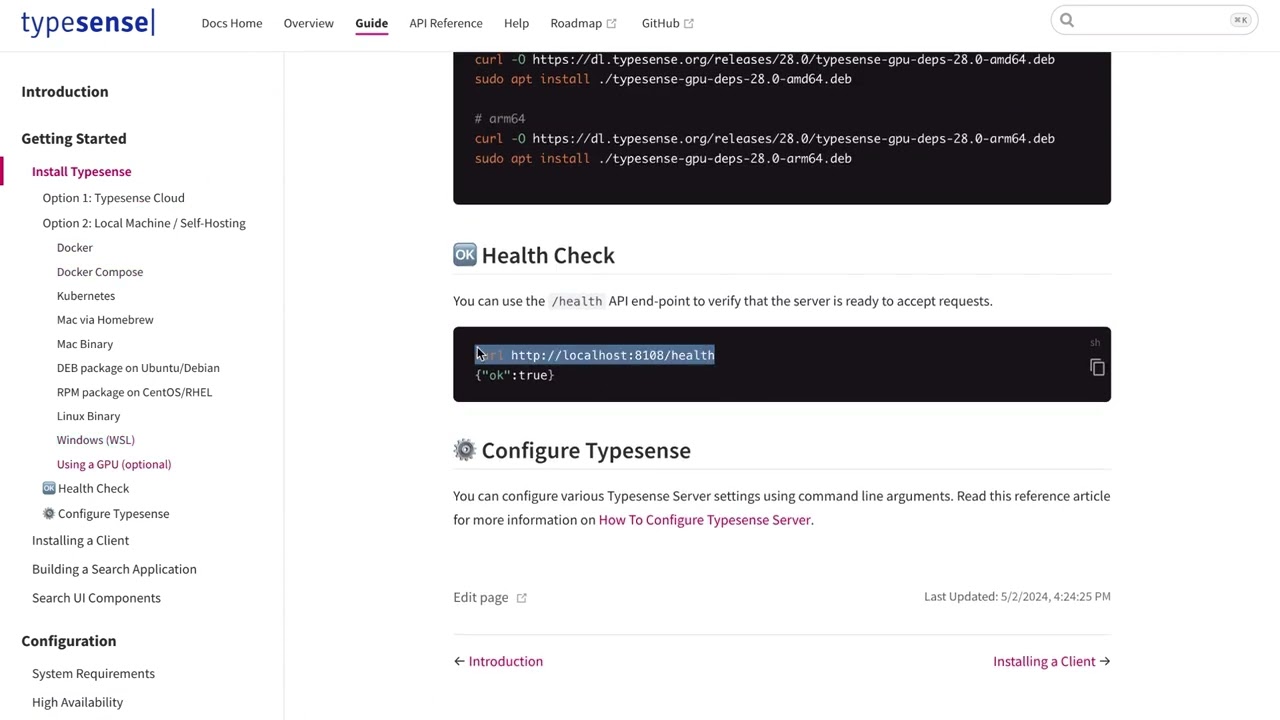Jump to Docker section
This screenshot has height=720, width=1280.
[75, 248]
